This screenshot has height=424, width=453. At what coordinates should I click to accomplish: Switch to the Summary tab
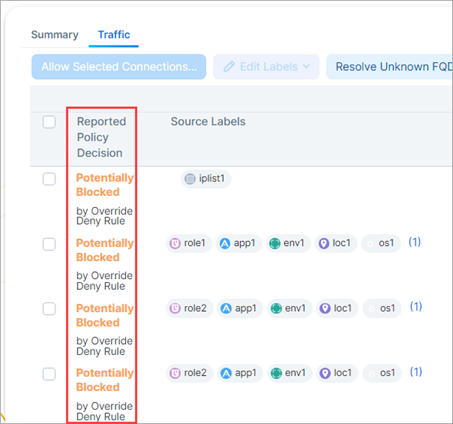(x=55, y=35)
